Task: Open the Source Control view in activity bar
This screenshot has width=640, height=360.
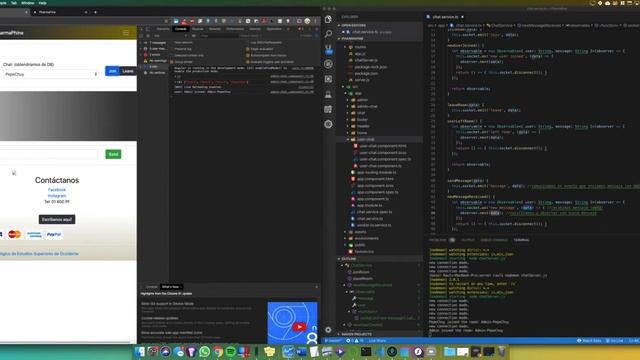Action: (x=328, y=49)
